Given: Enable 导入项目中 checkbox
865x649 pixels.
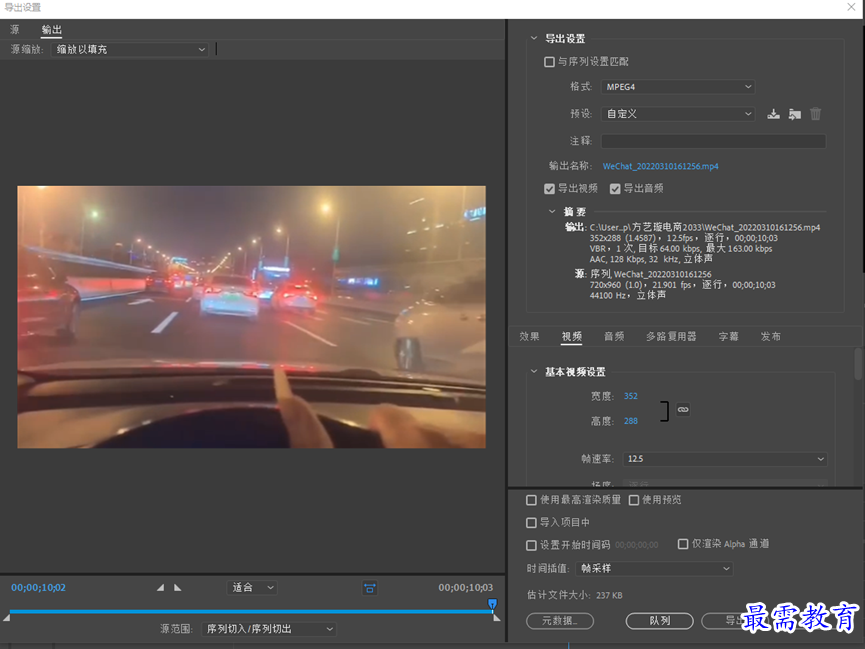Looking at the screenshot, I should pos(531,523).
